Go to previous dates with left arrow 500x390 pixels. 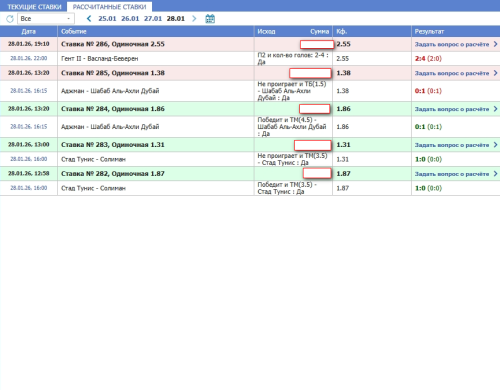89,19
